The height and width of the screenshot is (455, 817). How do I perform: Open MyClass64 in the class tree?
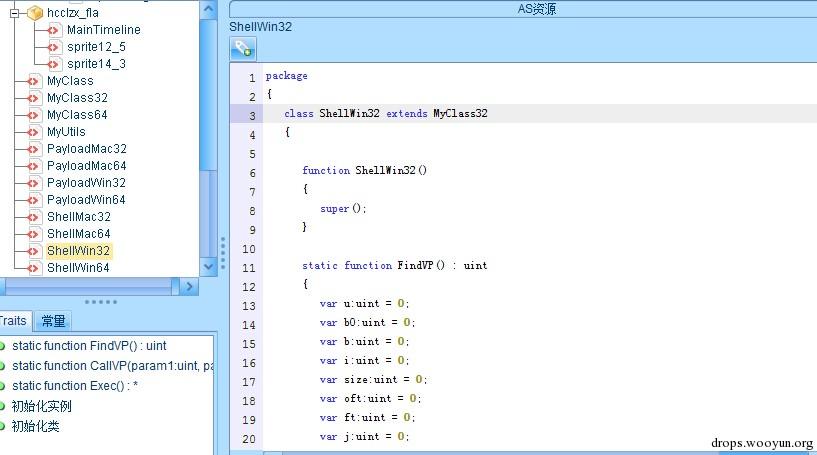(x=77, y=115)
